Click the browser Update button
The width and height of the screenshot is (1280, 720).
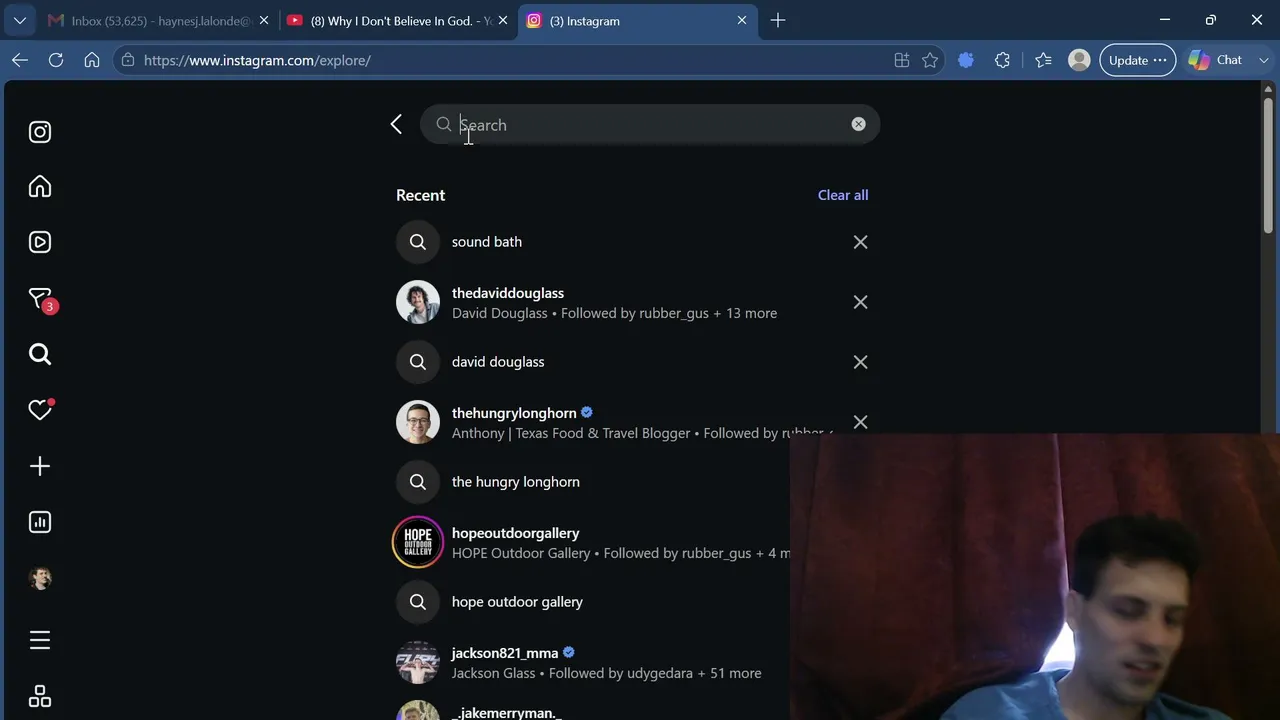tap(1138, 60)
